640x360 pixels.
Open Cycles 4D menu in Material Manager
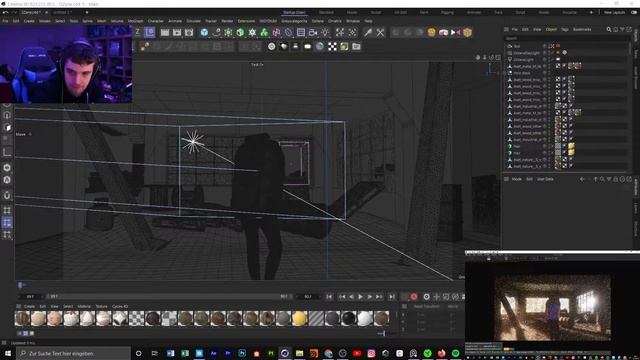pos(120,306)
